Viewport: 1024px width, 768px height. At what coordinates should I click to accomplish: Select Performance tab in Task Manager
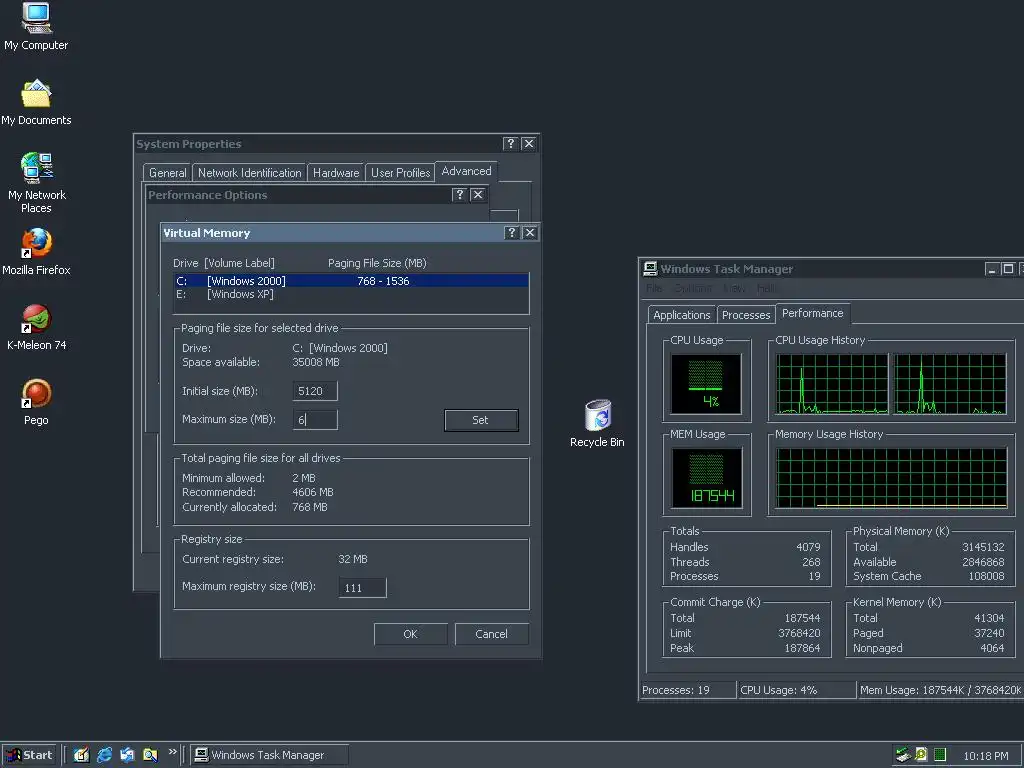(812, 313)
